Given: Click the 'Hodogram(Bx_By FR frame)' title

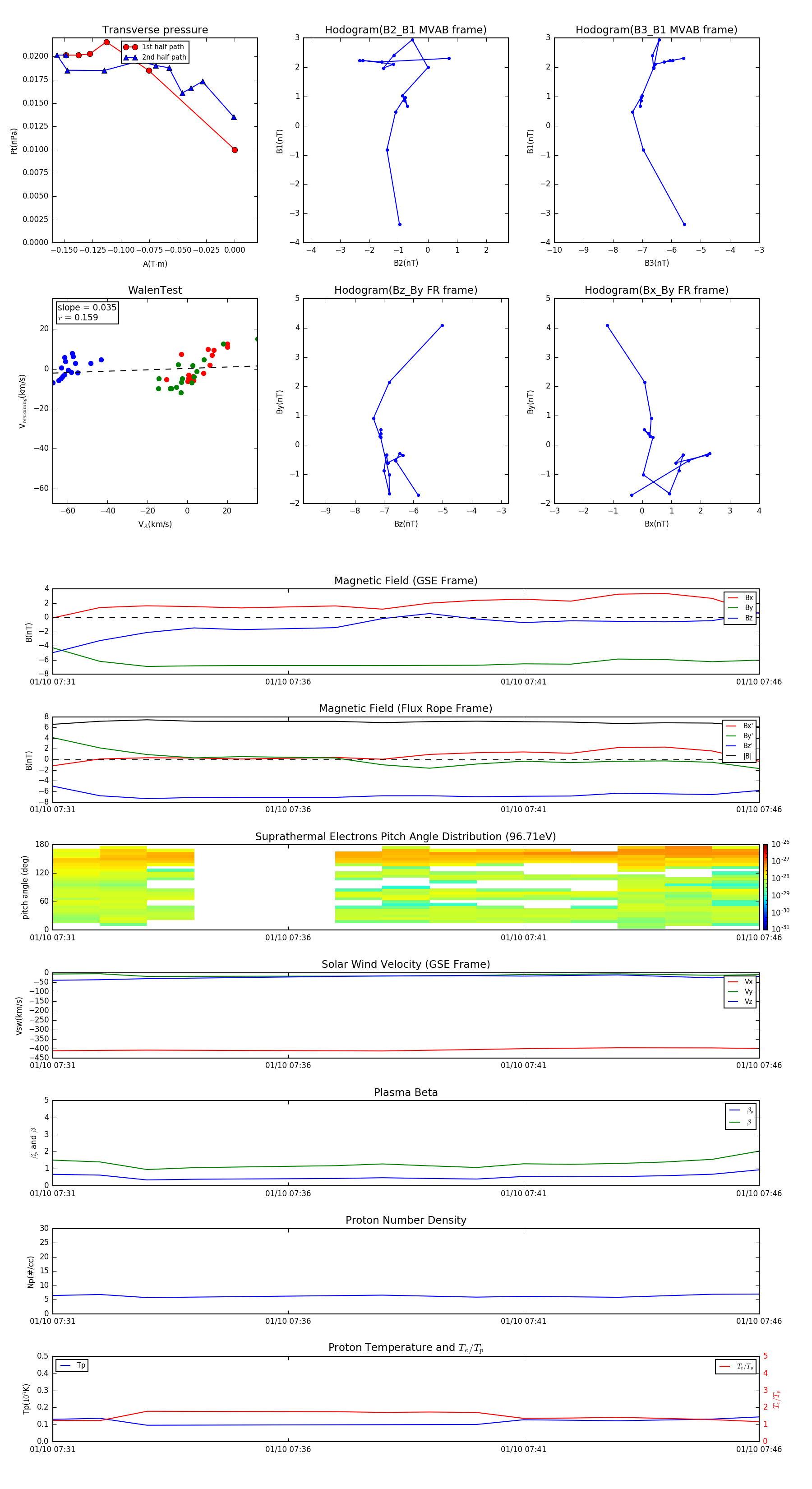Looking at the screenshot, I should (656, 290).
